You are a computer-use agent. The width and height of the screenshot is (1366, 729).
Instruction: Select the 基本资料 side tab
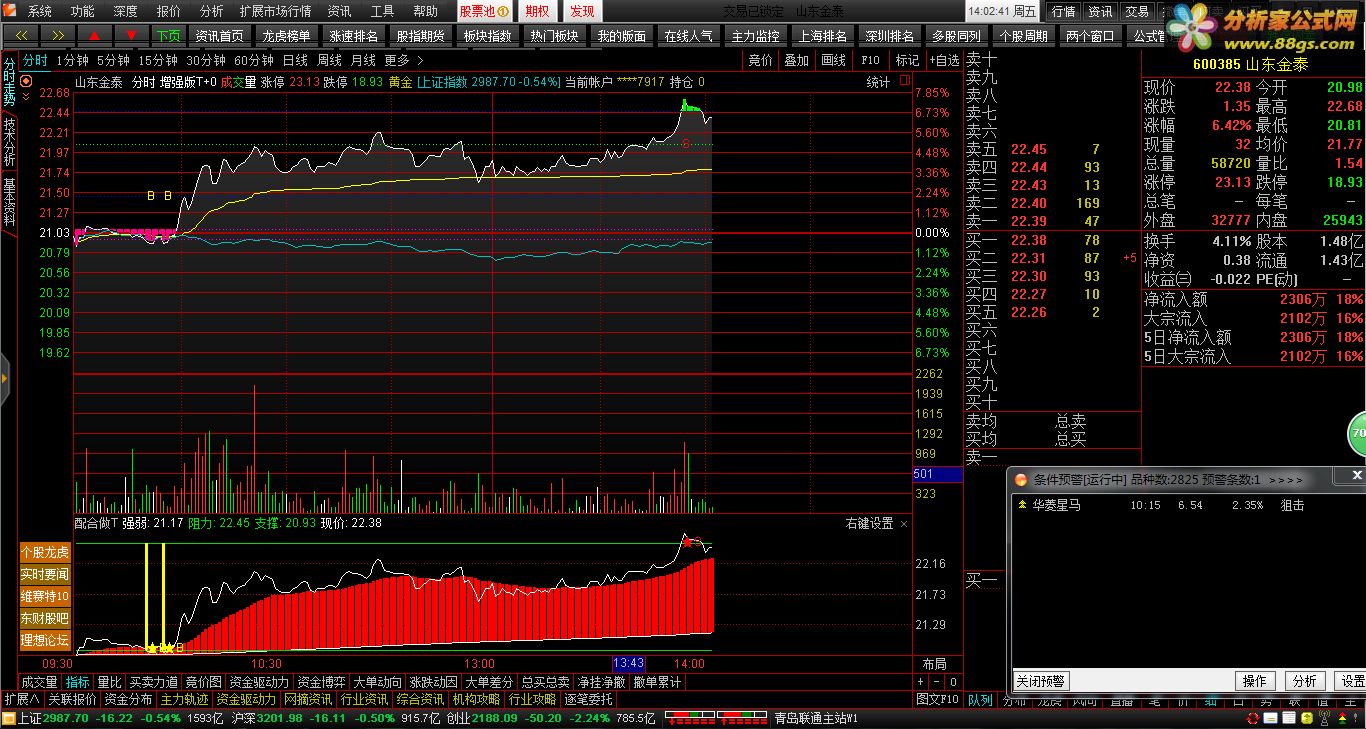pos(9,202)
